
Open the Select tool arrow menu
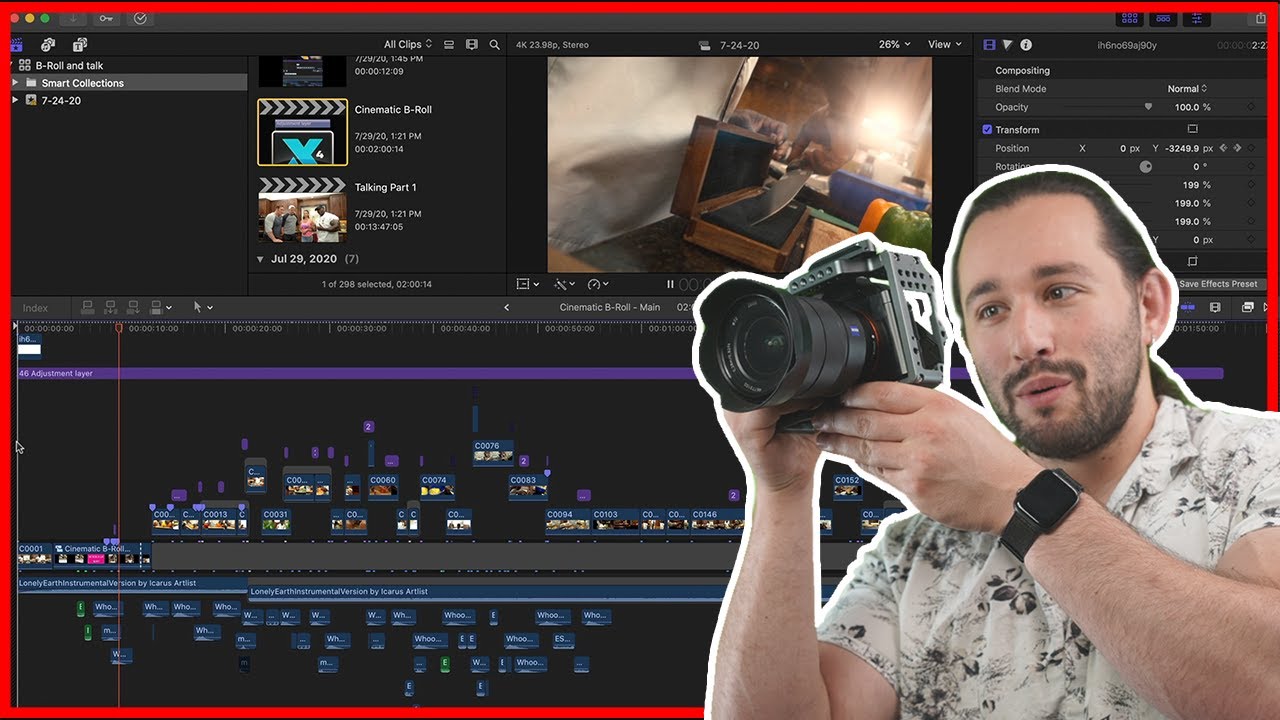(x=203, y=307)
